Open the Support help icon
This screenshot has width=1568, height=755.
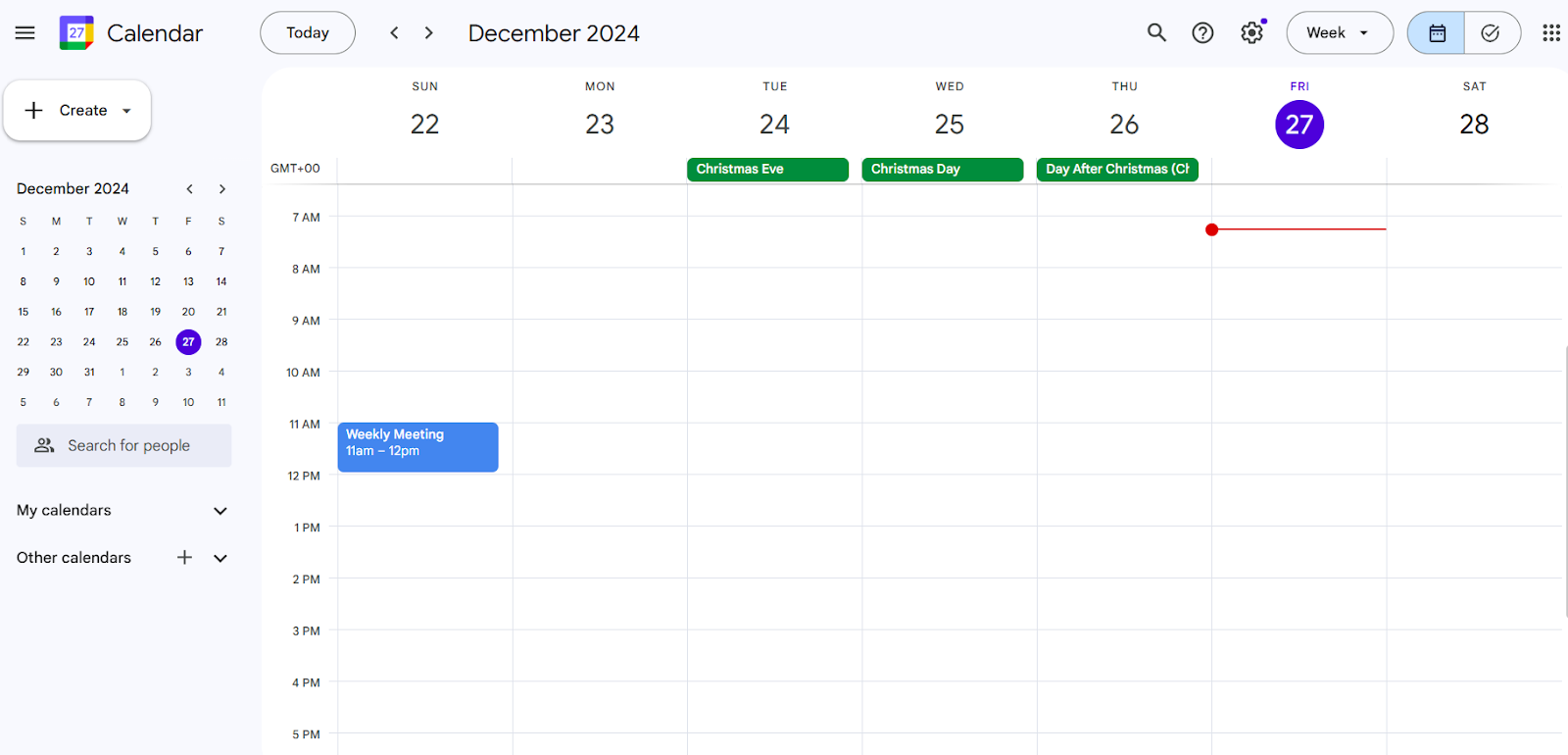point(1202,33)
